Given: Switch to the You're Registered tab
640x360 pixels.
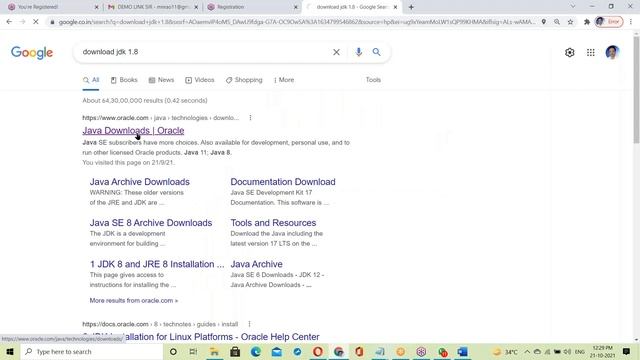Looking at the screenshot, I should (x=53, y=7).
